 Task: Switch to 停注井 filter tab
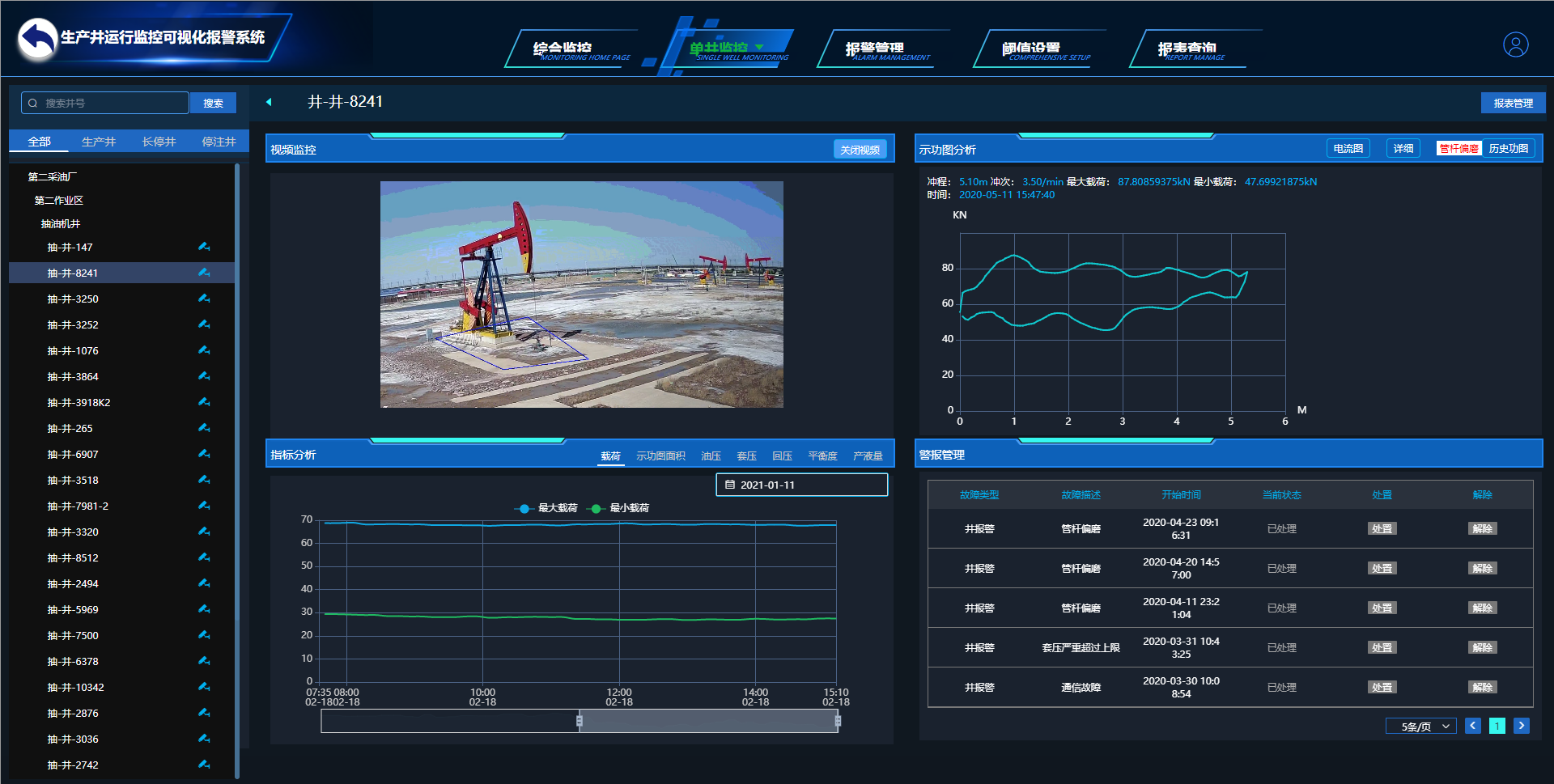pos(219,142)
